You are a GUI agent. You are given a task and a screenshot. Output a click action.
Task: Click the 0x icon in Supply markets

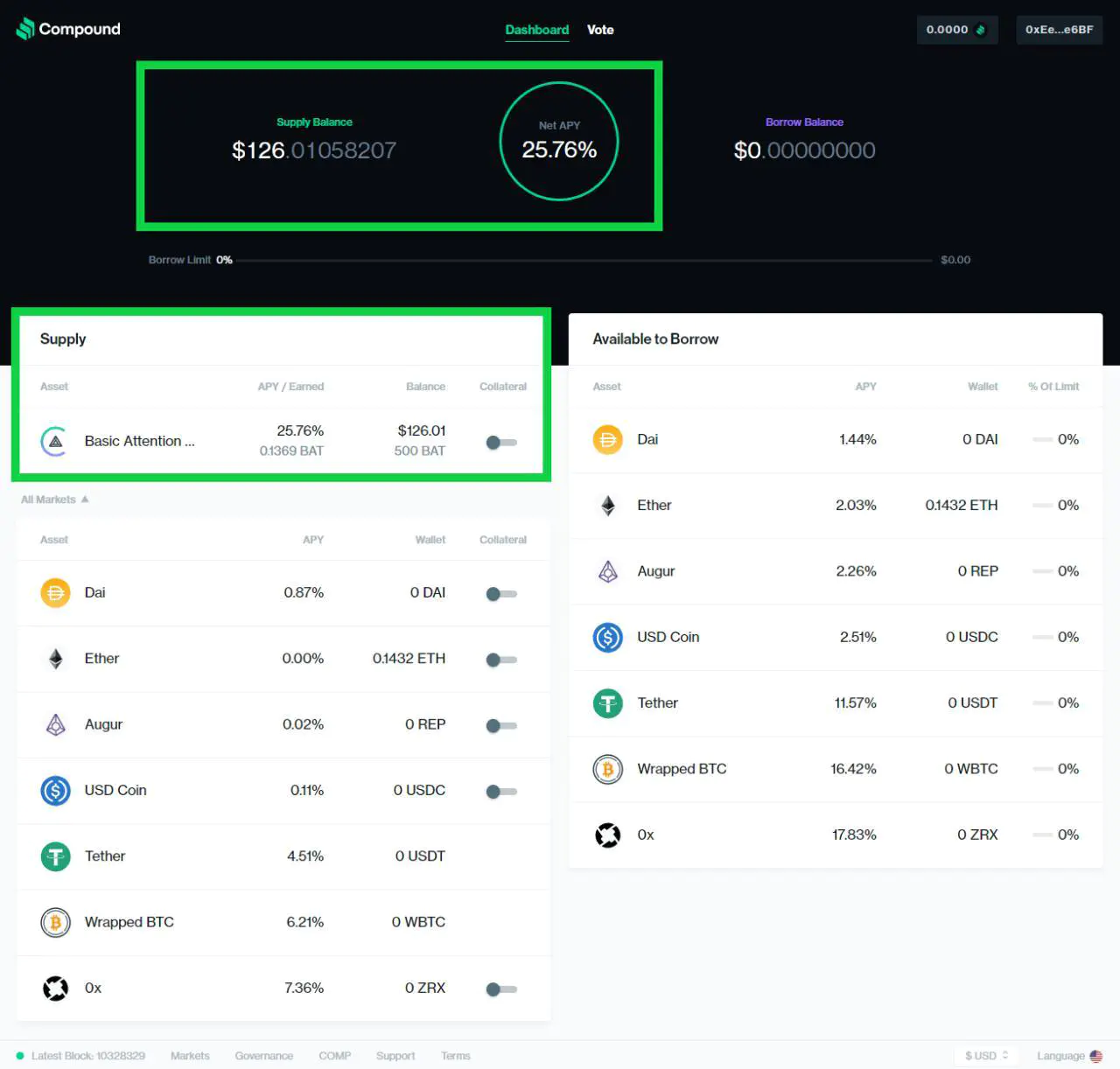[55, 989]
